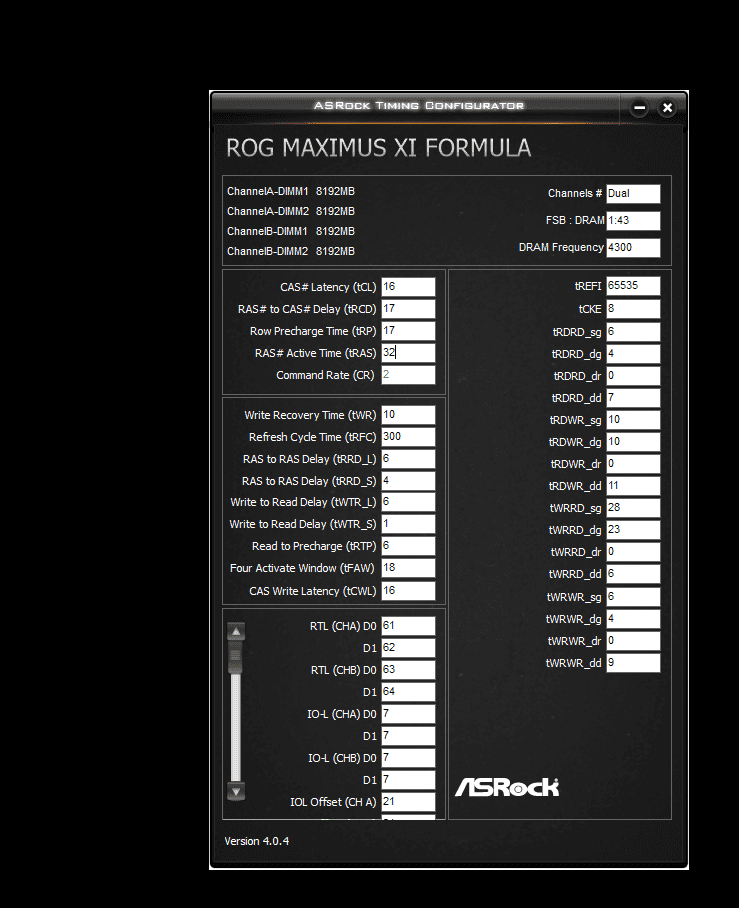Click the tCKE field
The height and width of the screenshot is (908, 739).
(633, 309)
